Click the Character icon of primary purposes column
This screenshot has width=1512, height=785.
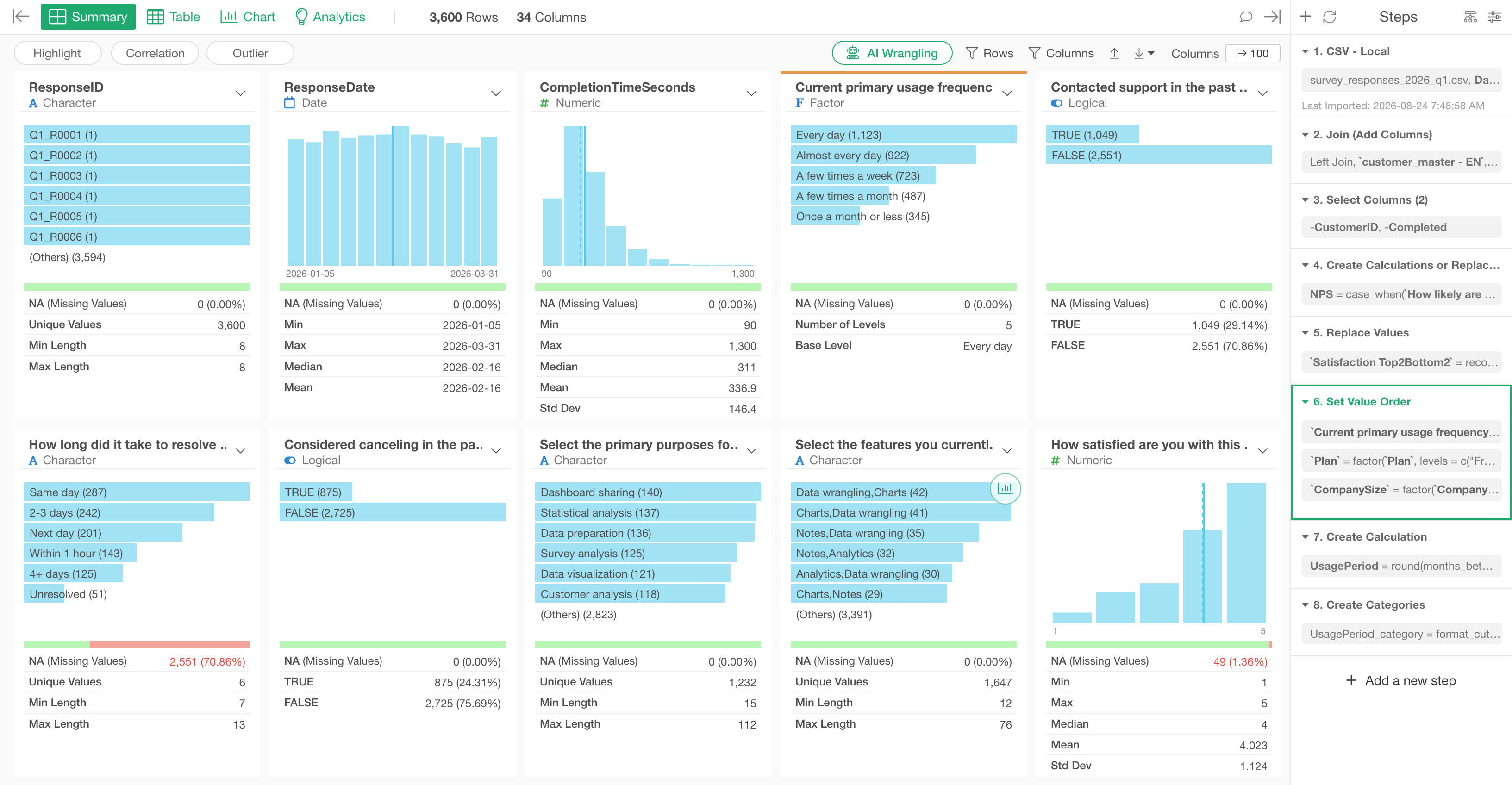(x=544, y=461)
